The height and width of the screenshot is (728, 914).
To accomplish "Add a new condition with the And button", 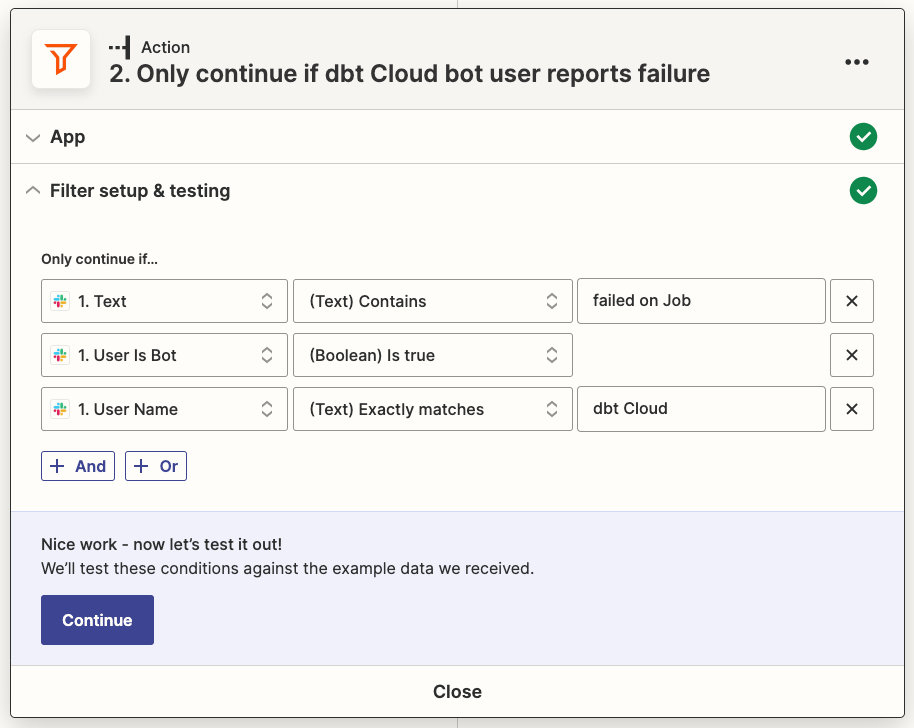I will [x=77, y=465].
